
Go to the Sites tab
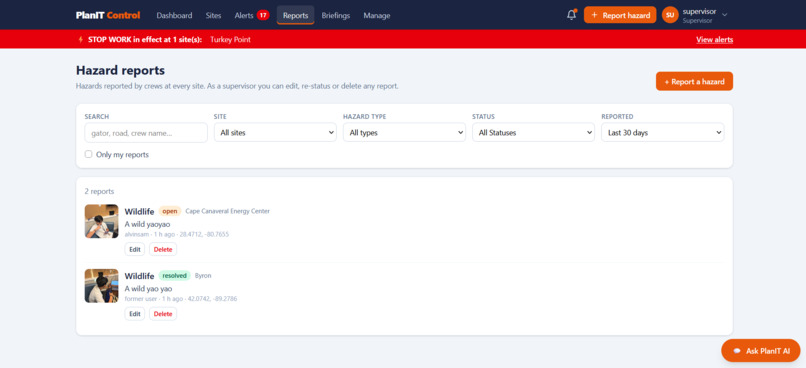coord(213,15)
